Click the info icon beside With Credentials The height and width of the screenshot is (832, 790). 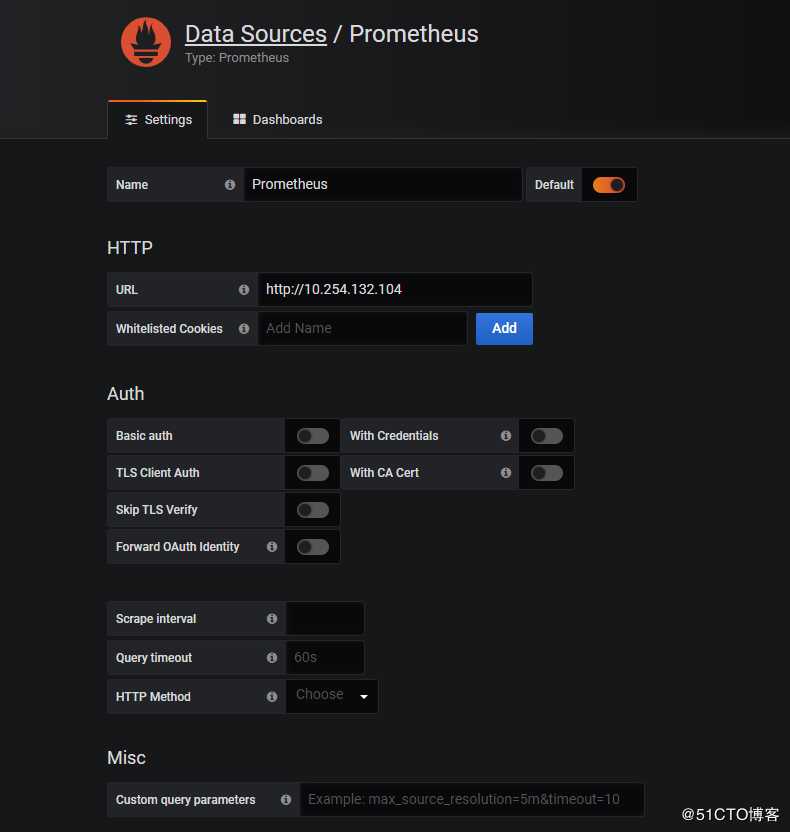pyautogui.click(x=506, y=436)
